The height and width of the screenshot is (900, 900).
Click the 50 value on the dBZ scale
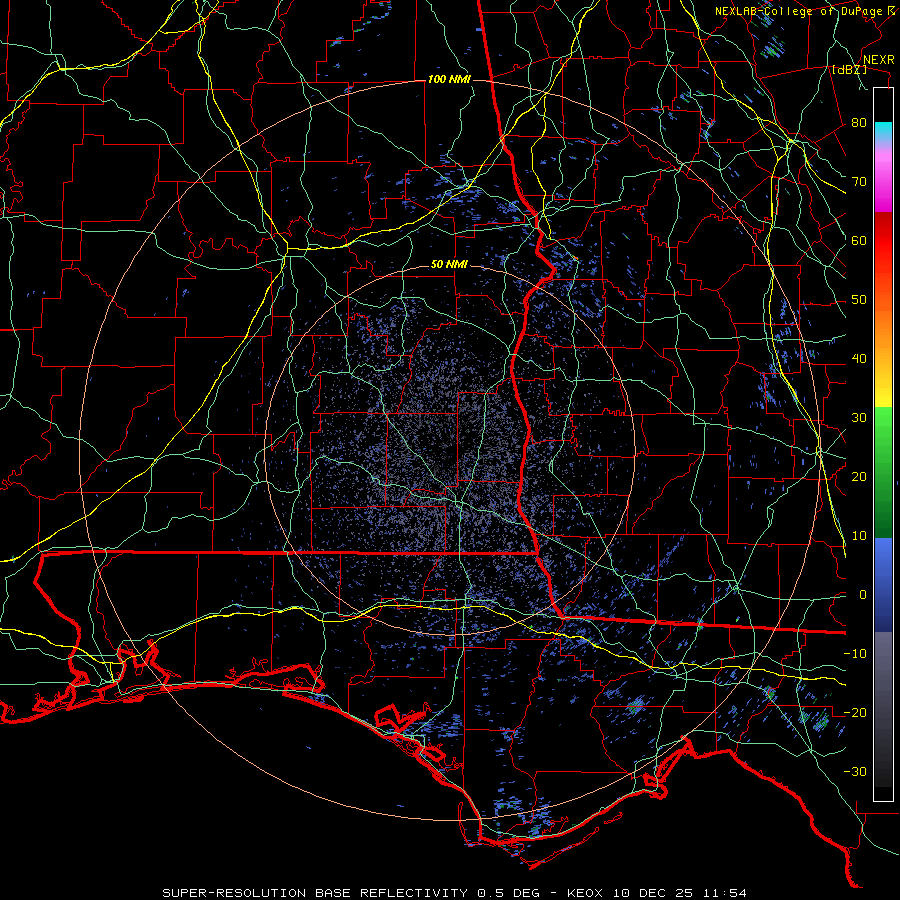(x=859, y=300)
